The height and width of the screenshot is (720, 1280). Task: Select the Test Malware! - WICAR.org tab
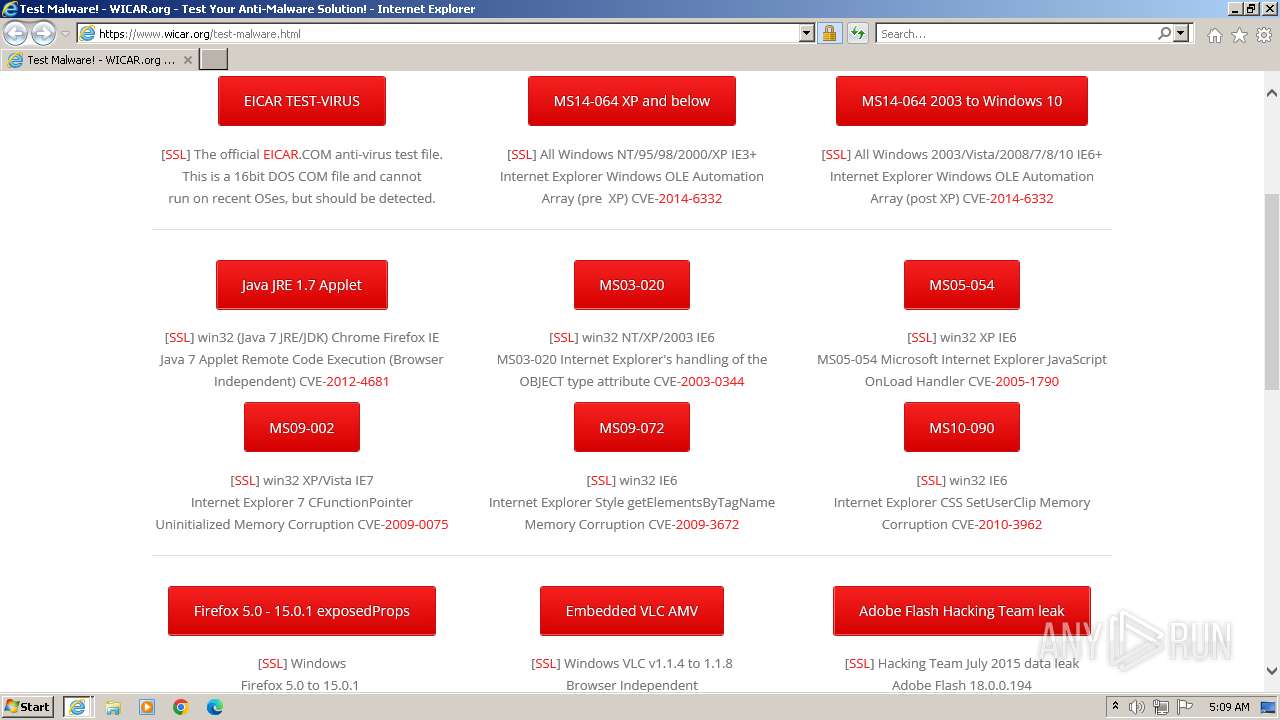(99, 60)
